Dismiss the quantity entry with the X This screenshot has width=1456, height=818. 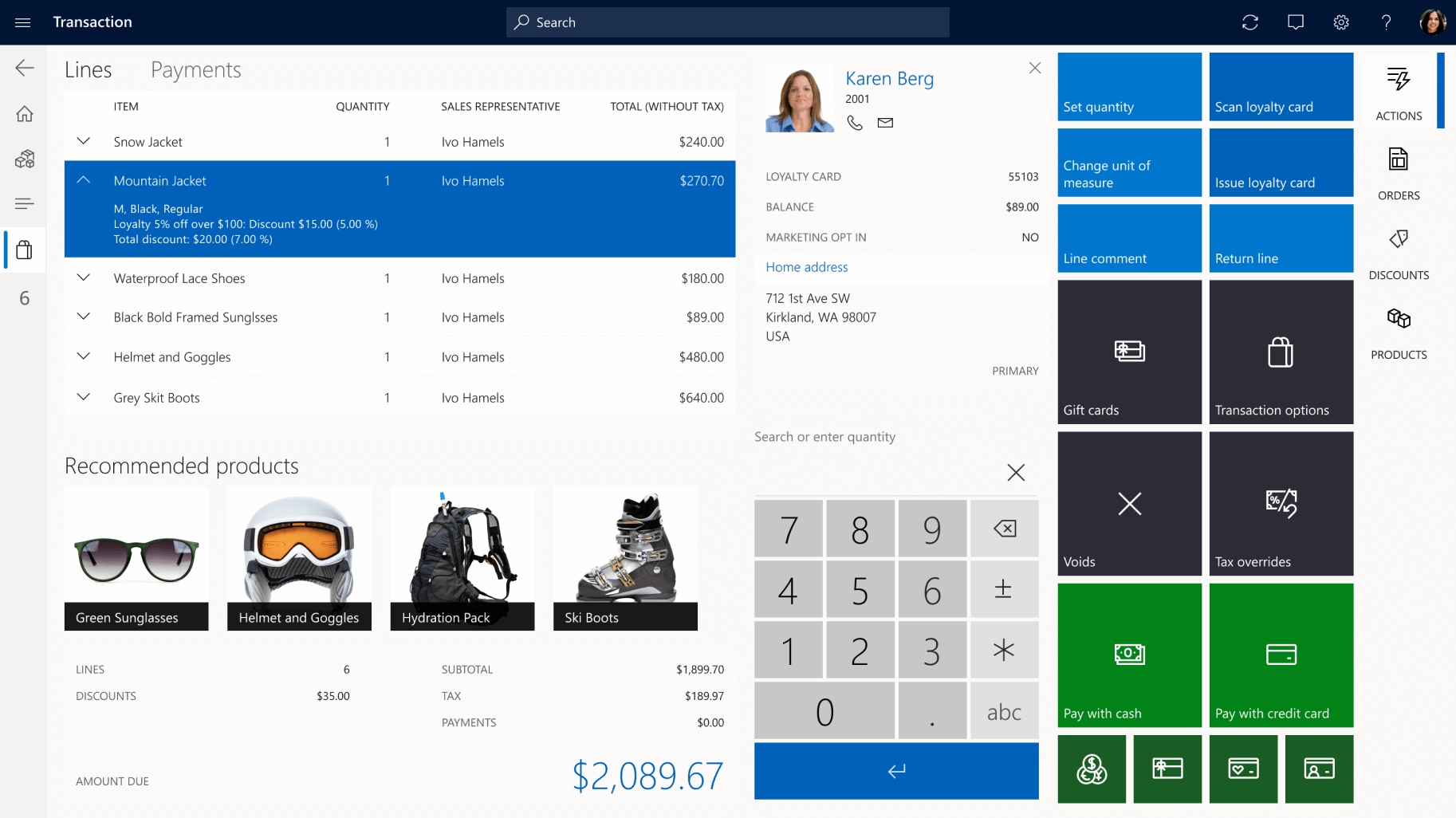(1015, 472)
